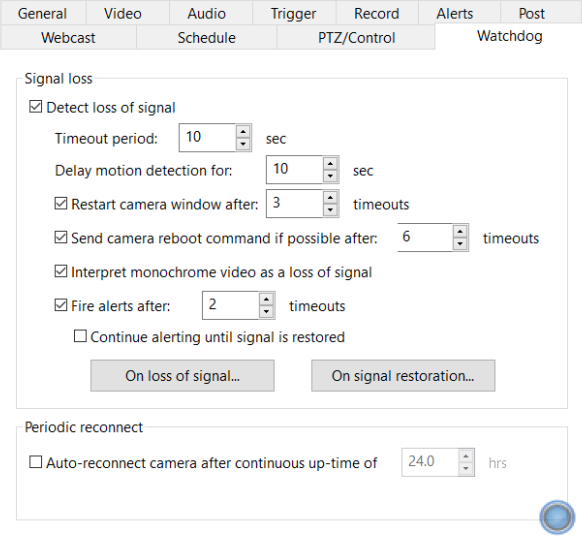Image resolution: width=582 pixels, height=541 pixels.
Task: Increase the camera reboot command timeouts
Action: 460,231
